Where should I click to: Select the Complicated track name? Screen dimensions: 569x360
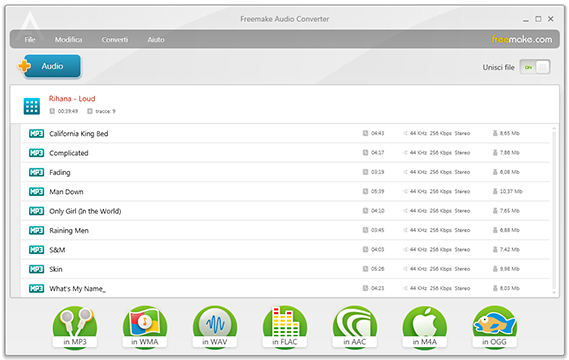pyautogui.click(x=69, y=153)
